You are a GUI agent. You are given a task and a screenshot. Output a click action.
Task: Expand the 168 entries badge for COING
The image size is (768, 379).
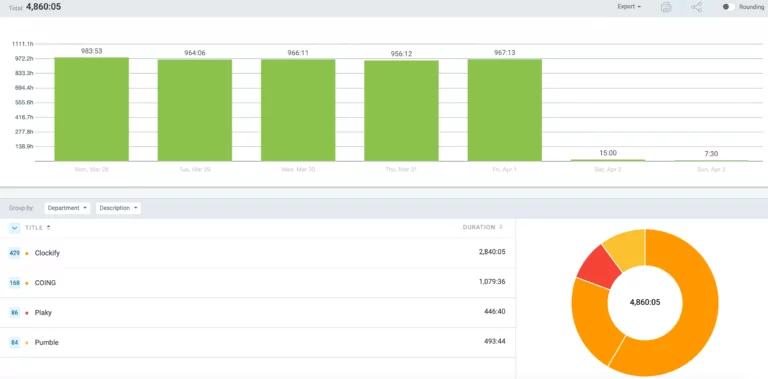14,283
